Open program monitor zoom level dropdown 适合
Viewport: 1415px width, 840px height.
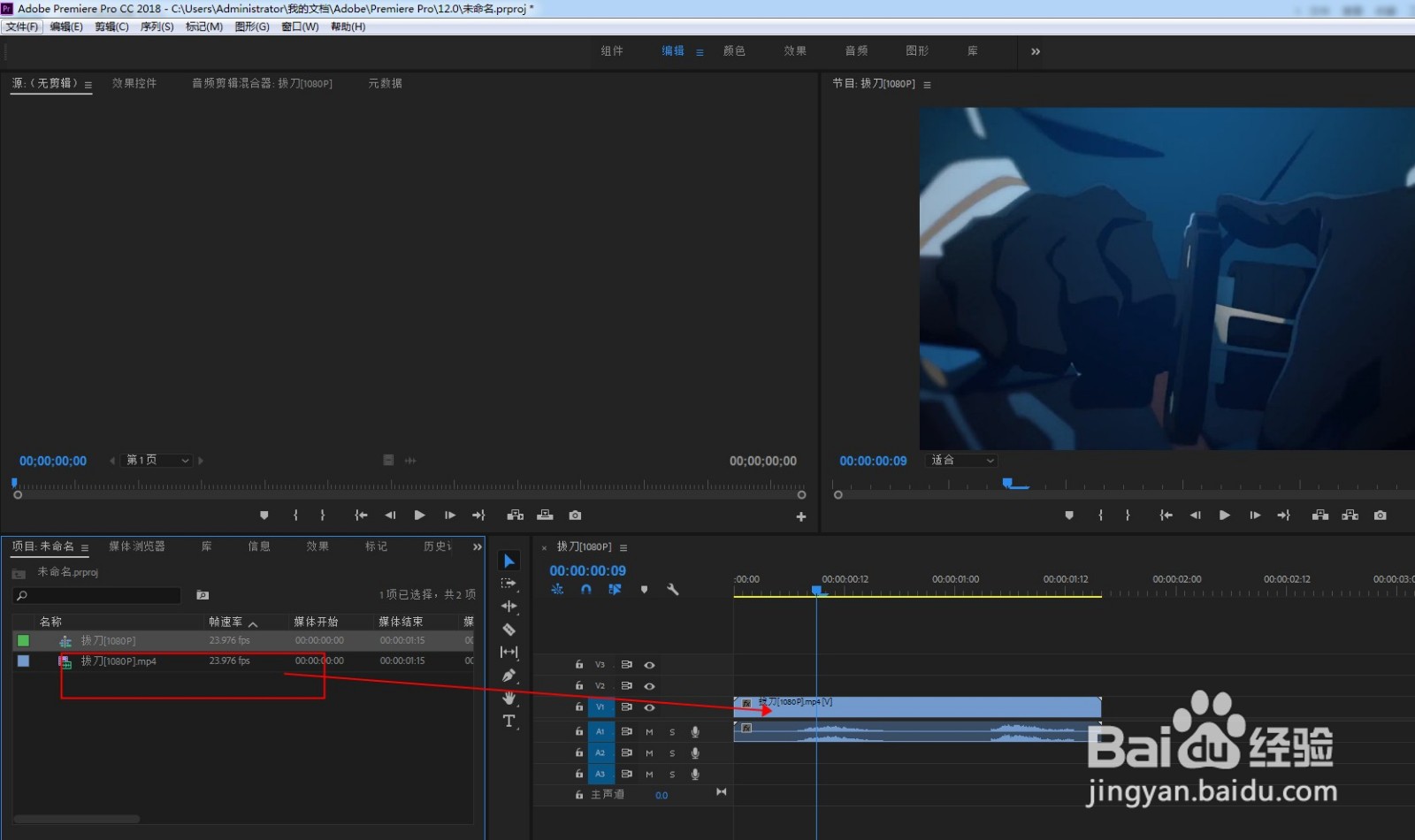point(961,461)
